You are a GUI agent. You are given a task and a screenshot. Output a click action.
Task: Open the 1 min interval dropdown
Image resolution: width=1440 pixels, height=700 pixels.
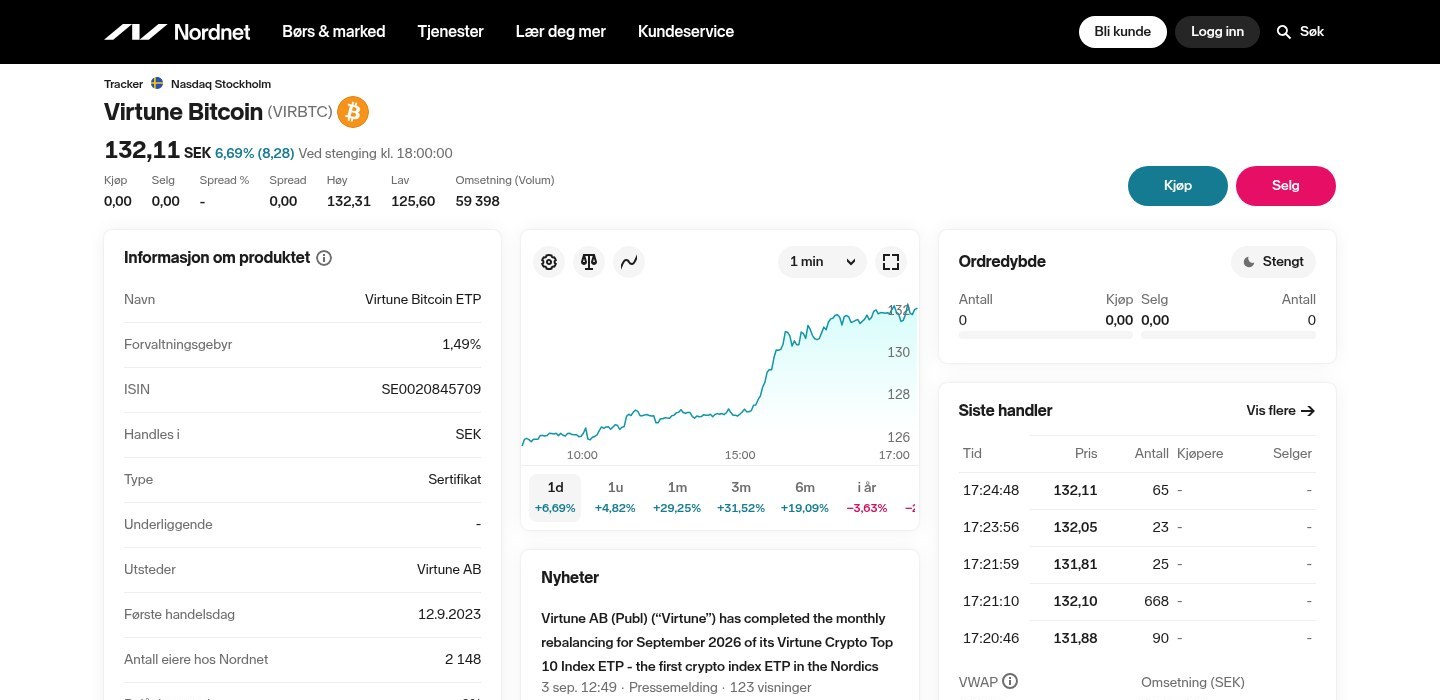822,262
